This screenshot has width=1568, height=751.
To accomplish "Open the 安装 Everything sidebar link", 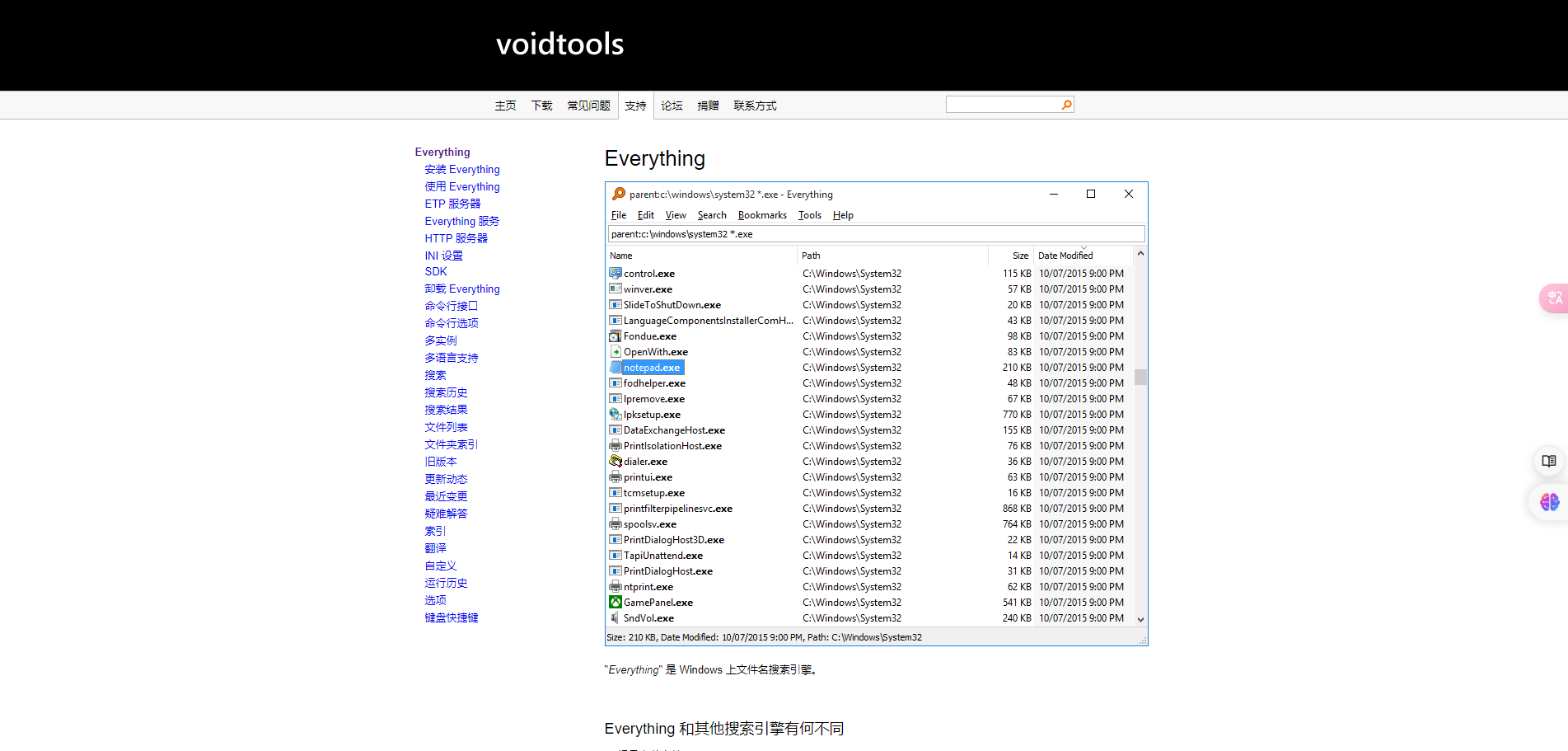I will [462, 169].
